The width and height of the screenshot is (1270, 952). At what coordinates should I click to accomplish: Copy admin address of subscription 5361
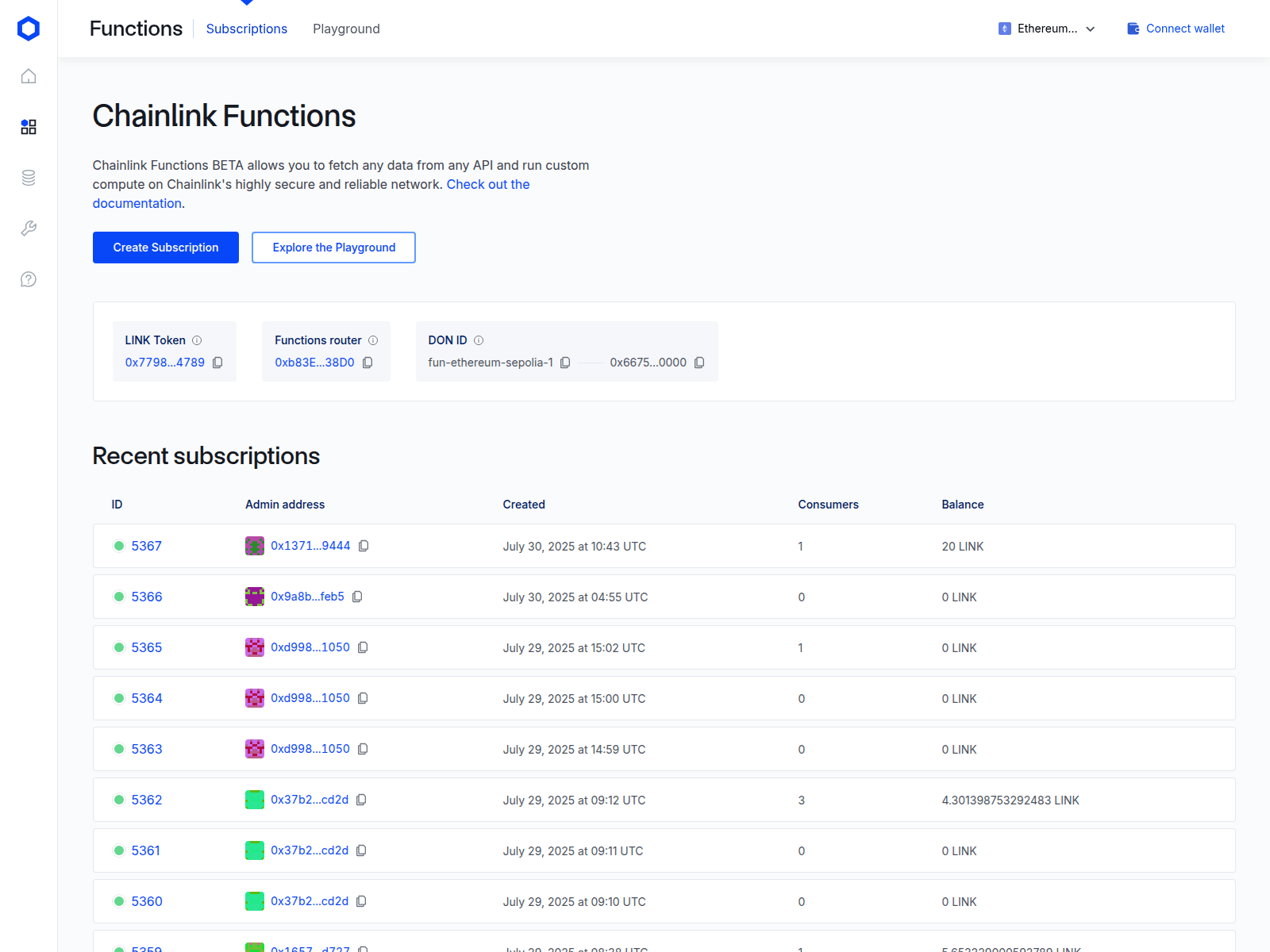point(361,850)
